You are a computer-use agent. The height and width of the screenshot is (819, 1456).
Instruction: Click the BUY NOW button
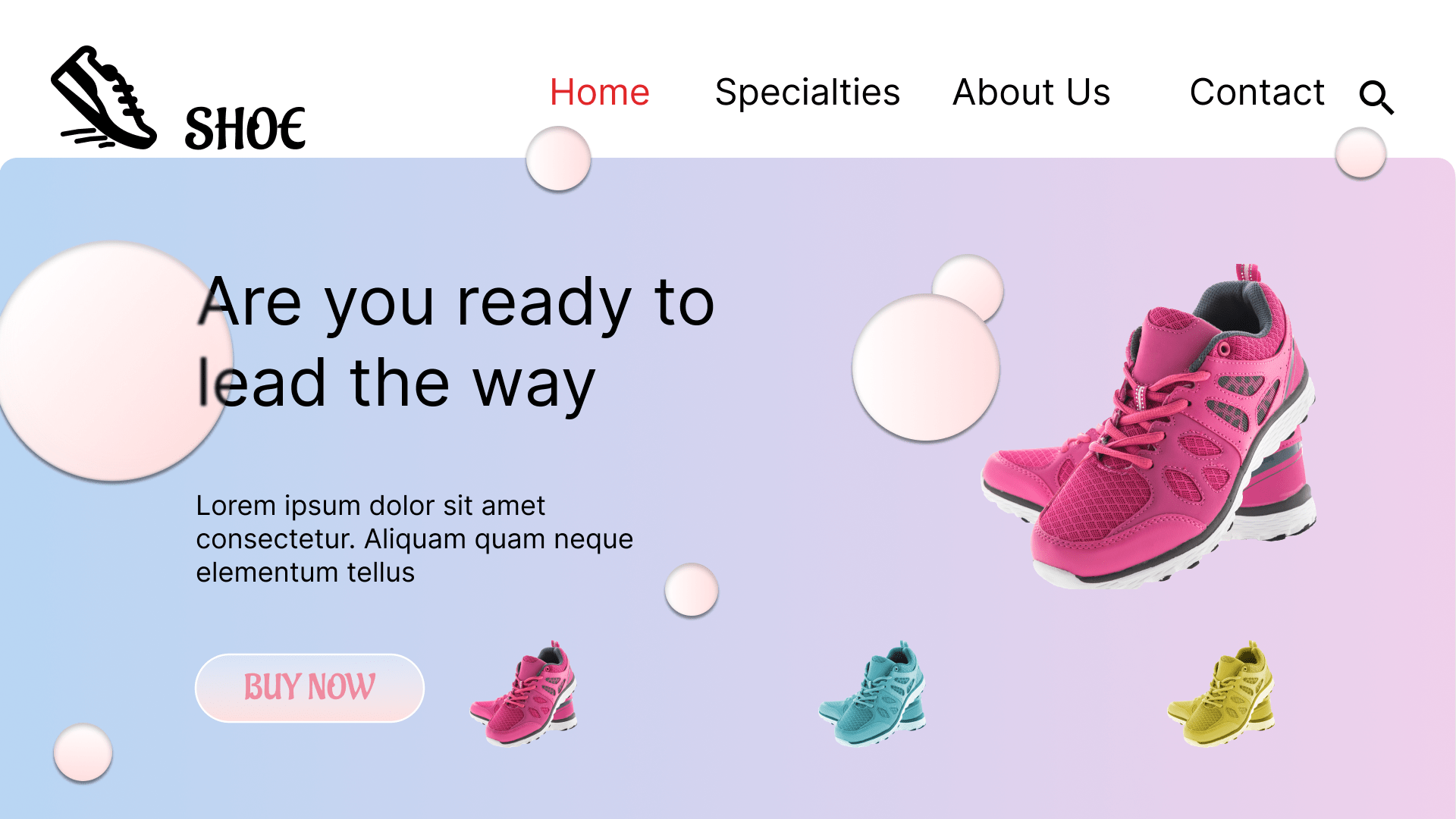[309, 688]
